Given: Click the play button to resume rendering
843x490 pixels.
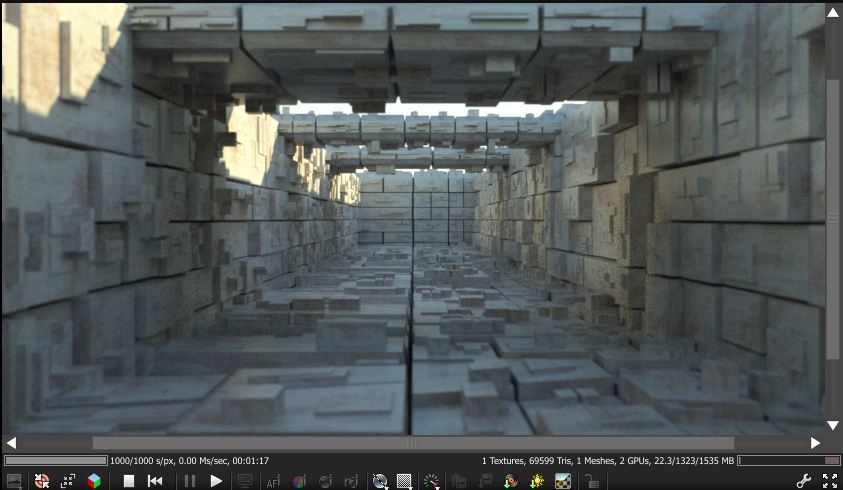Looking at the screenshot, I should coord(216,481).
